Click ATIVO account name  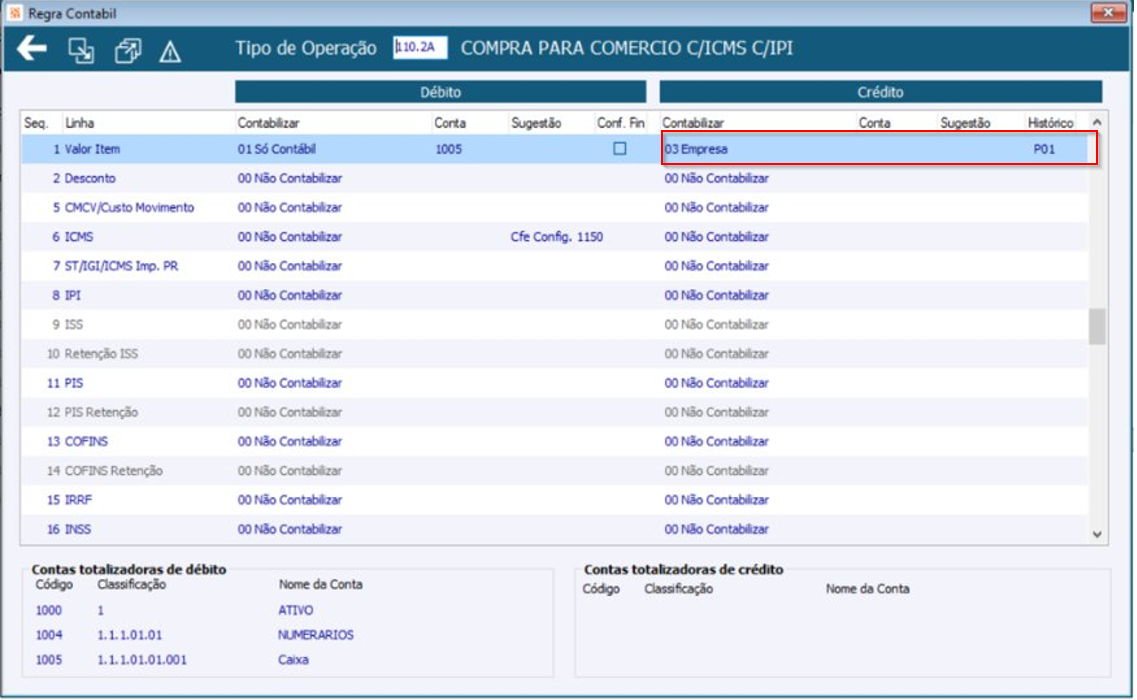pyautogui.click(x=296, y=610)
